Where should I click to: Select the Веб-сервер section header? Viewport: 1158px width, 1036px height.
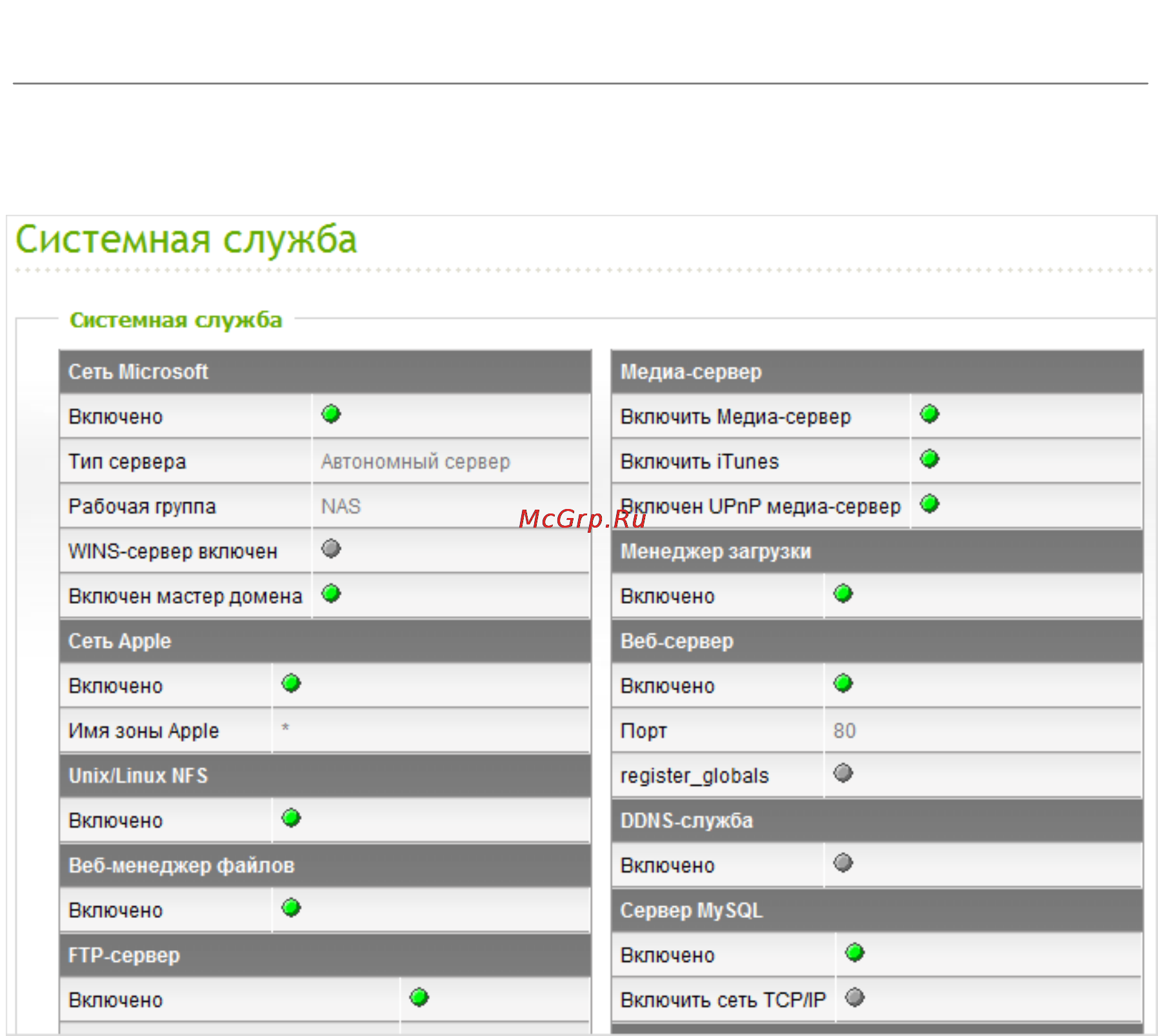click(x=877, y=641)
